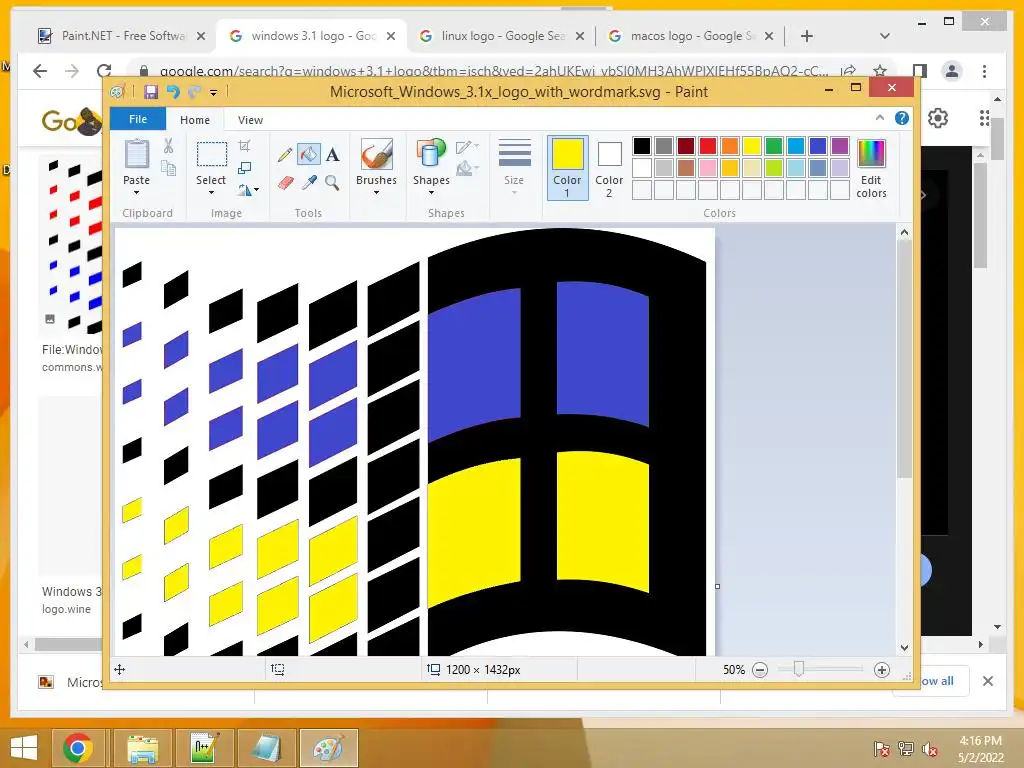Expand the Paste dropdown arrow
The image size is (1024, 768).
[136, 193]
